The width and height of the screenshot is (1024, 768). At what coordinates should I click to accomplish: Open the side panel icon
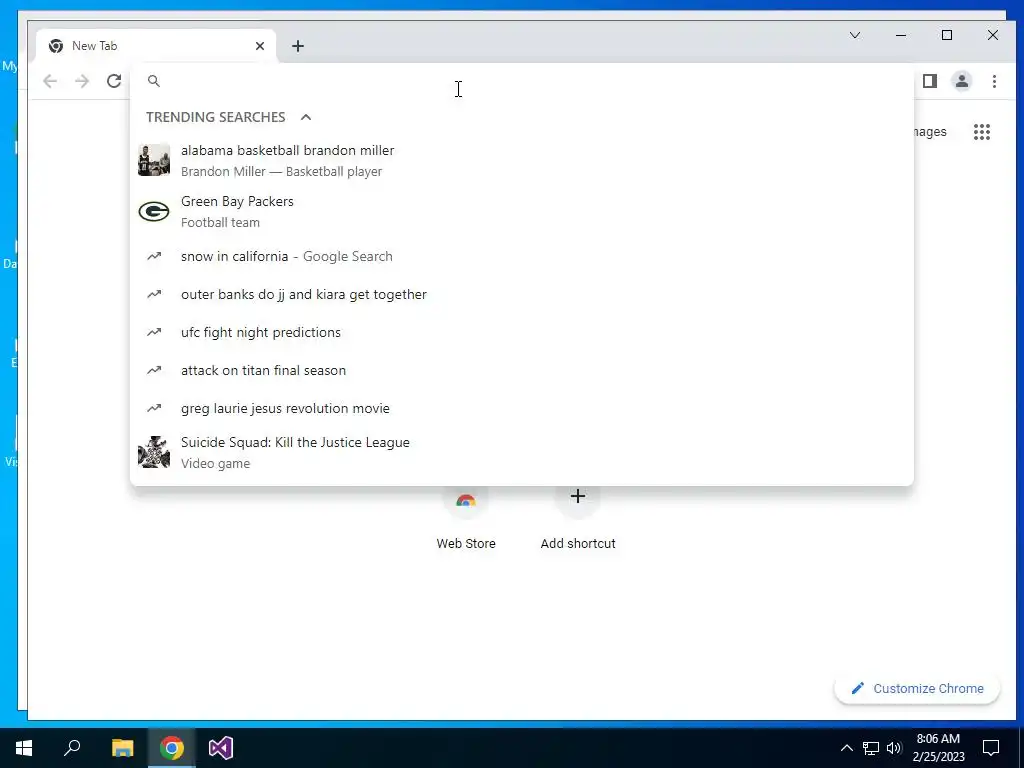(x=930, y=81)
